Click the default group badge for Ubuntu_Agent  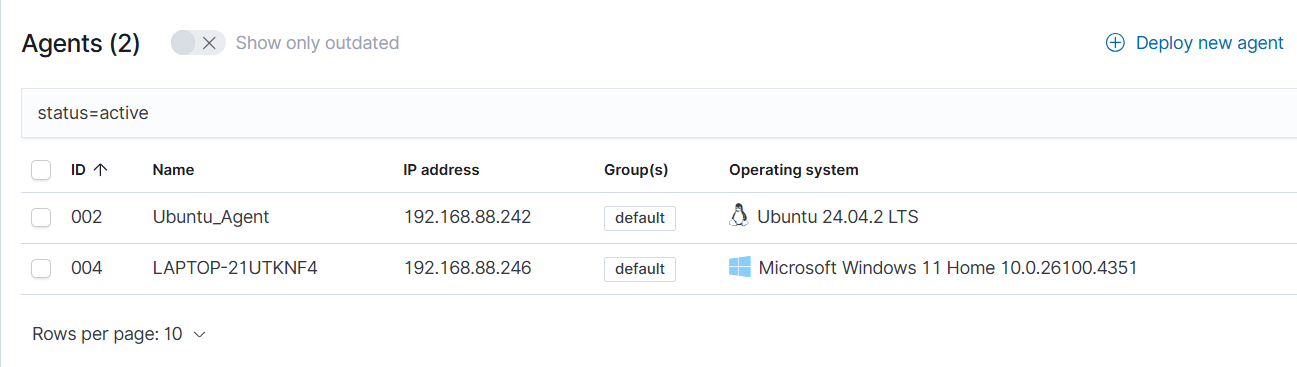coord(640,218)
